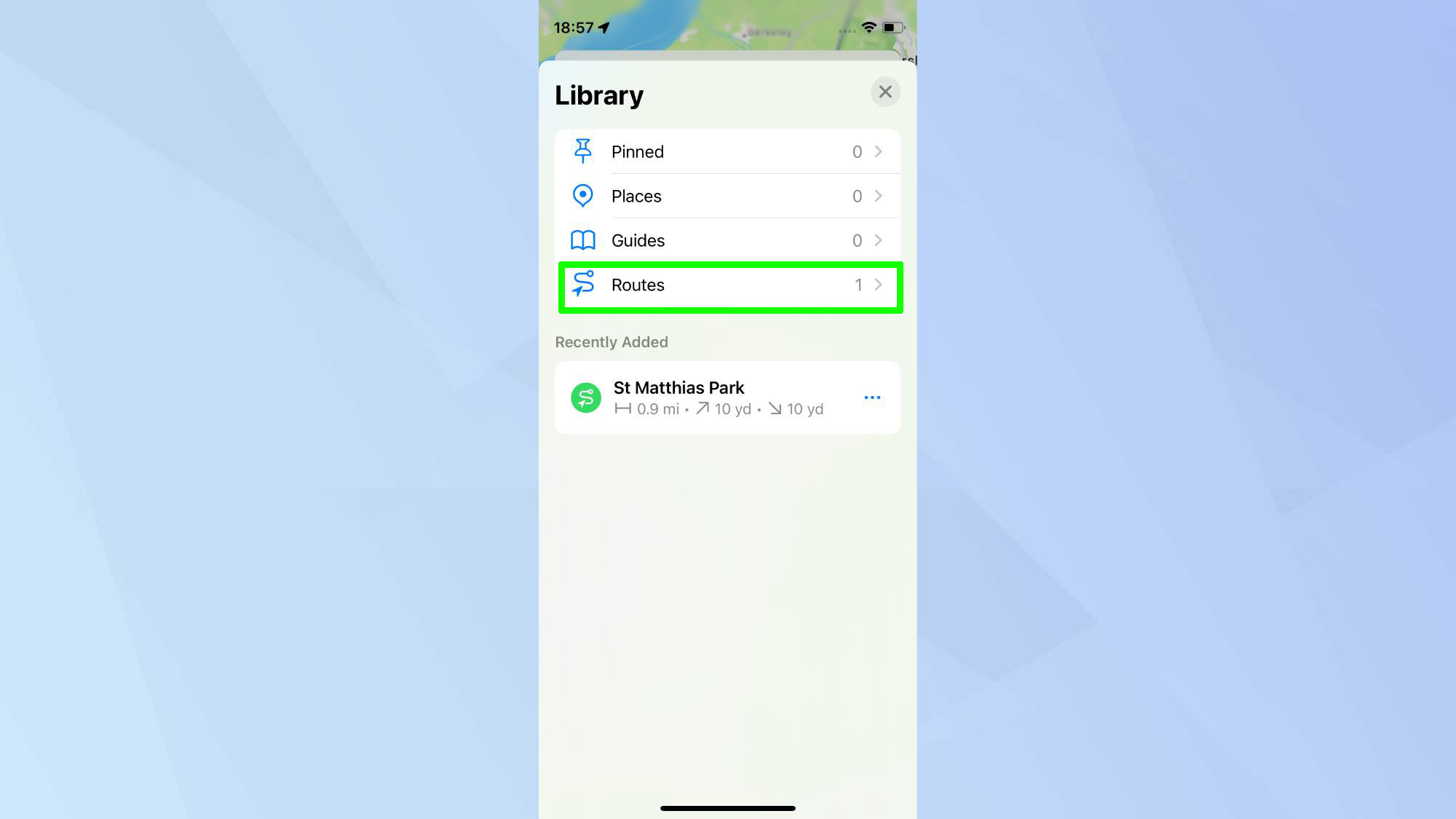Image resolution: width=1456 pixels, height=819 pixels.
Task: Tap the Routes navigation icon
Action: pos(582,285)
